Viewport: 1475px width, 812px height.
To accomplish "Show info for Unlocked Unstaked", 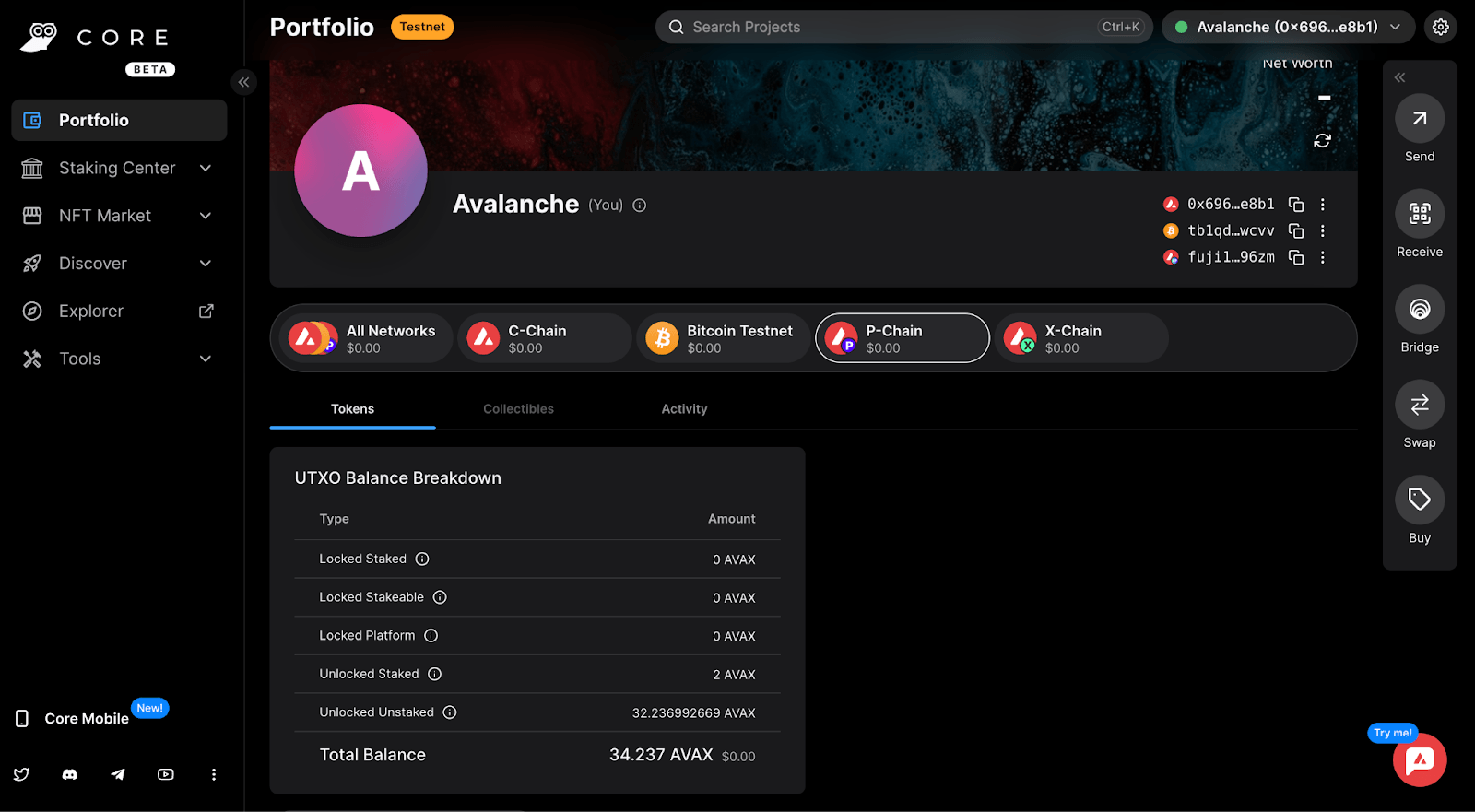I will (x=450, y=712).
